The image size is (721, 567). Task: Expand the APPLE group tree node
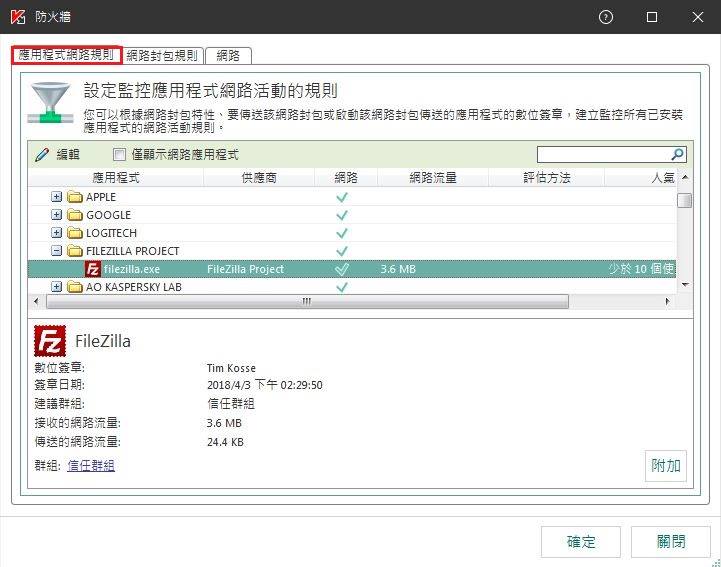coord(57,197)
